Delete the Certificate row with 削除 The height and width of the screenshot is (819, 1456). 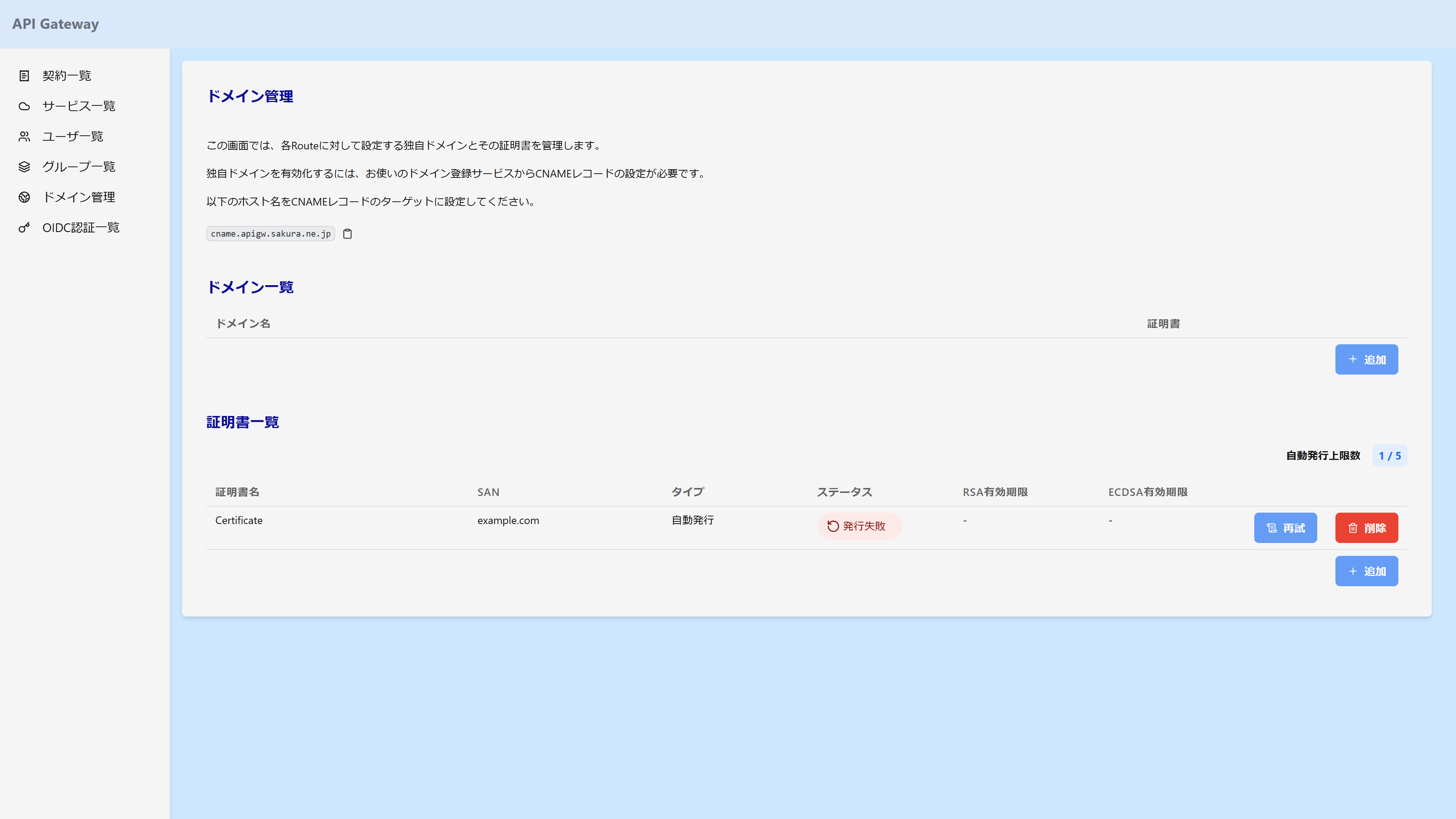pos(1366,528)
